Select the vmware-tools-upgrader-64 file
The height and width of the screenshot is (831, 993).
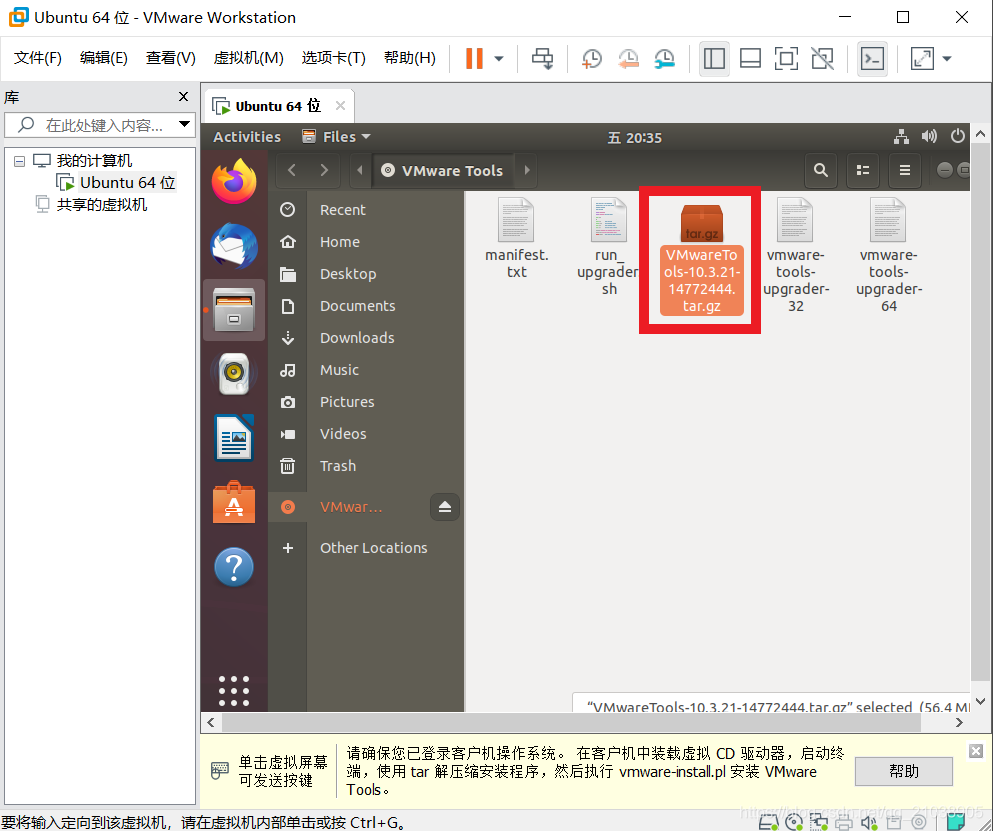click(x=888, y=255)
